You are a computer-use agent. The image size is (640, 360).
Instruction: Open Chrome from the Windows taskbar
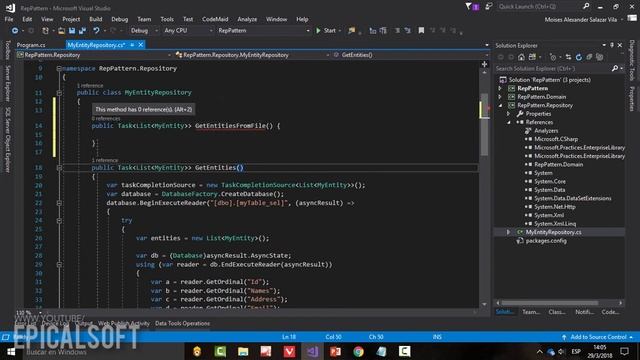358,351
